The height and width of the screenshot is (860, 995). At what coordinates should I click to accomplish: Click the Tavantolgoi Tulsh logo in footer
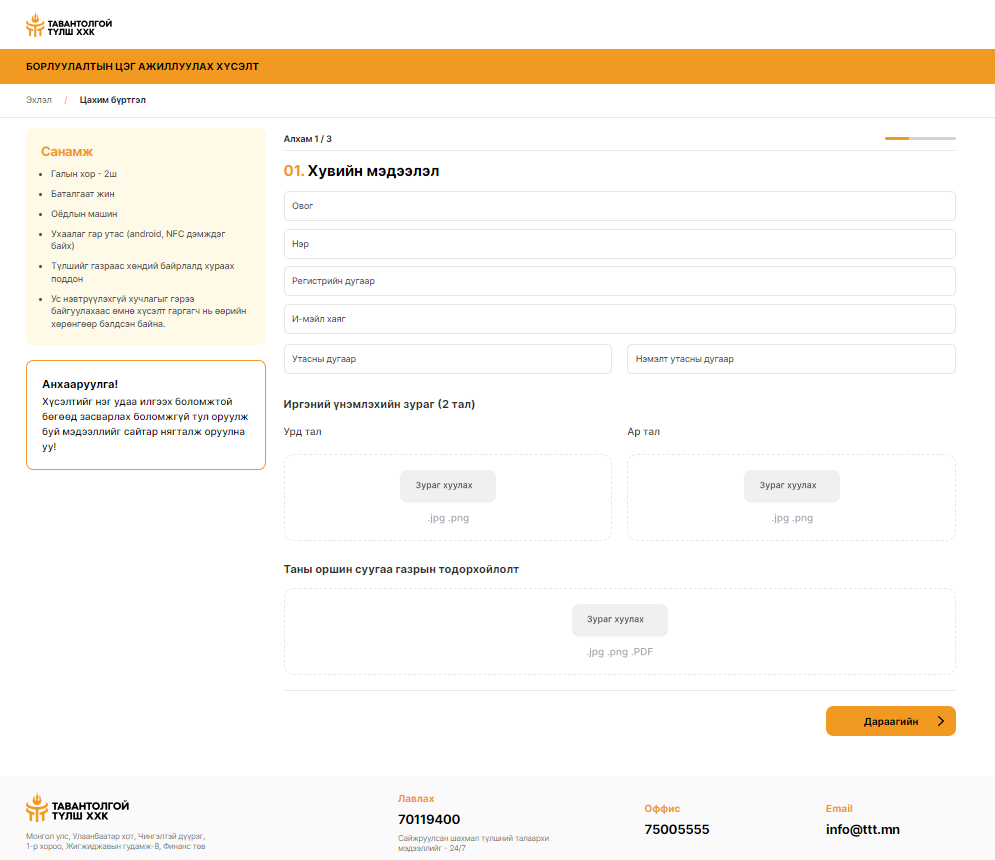77,809
